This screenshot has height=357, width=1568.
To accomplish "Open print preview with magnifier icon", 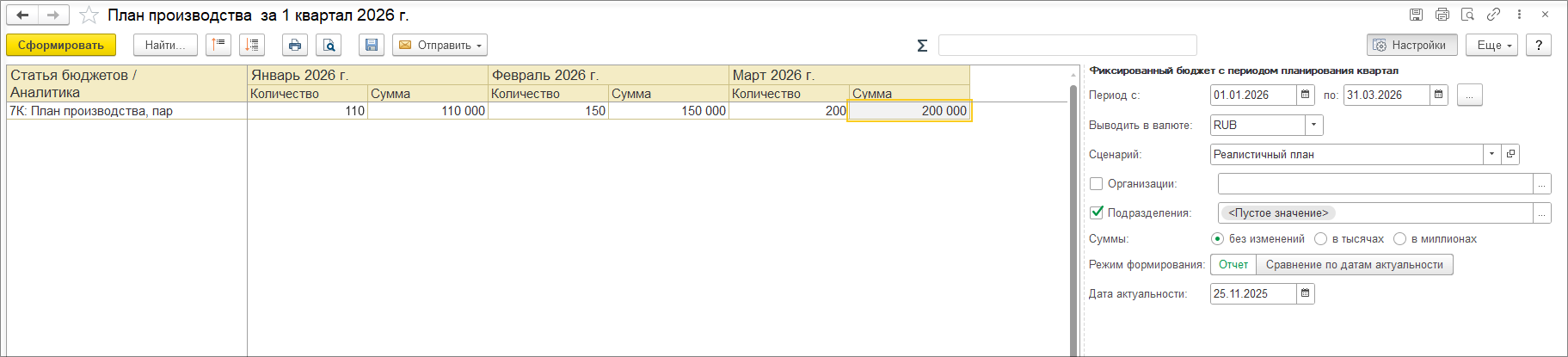I will click(329, 45).
